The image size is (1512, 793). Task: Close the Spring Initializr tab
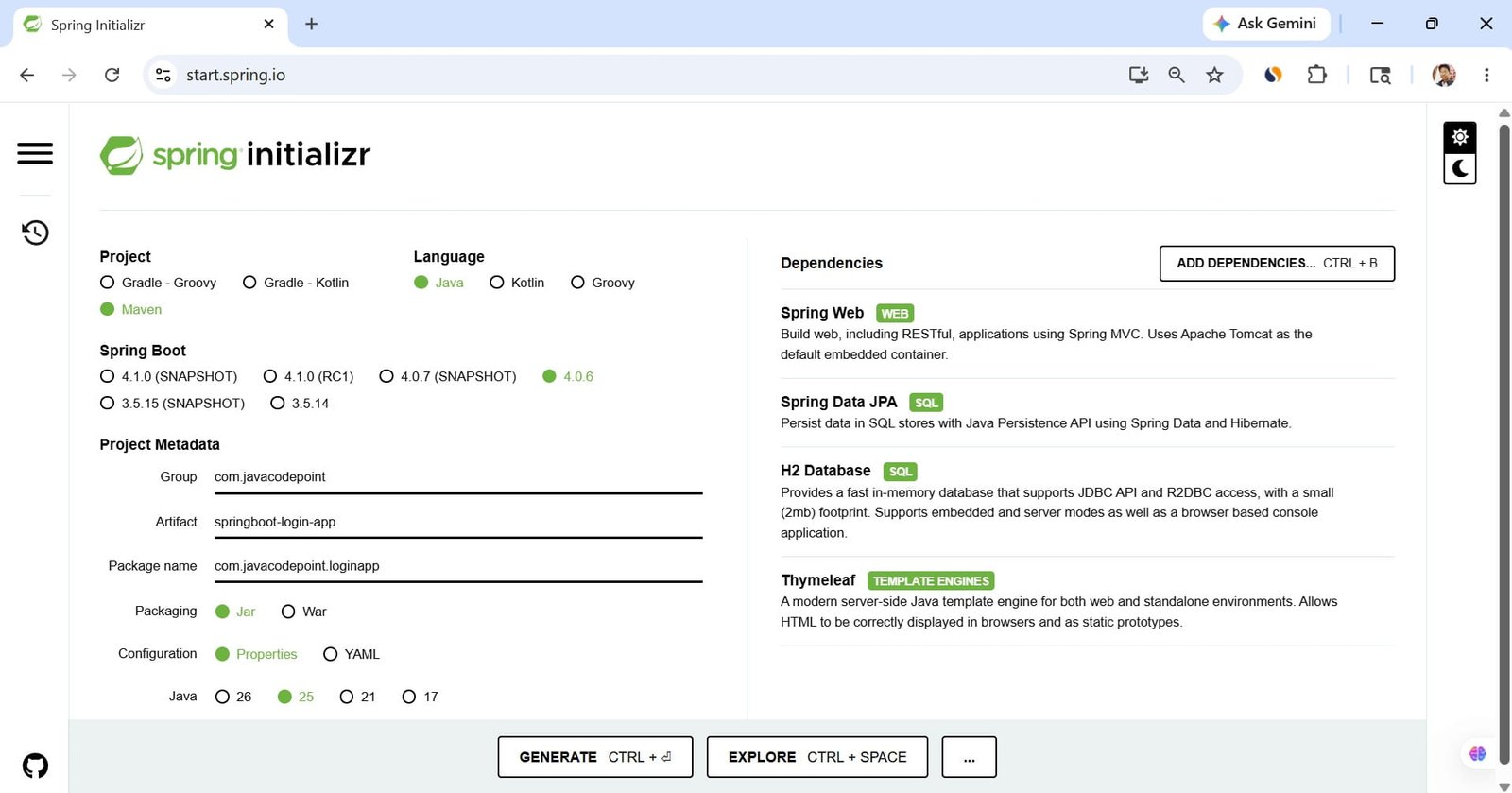tap(268, 24)
